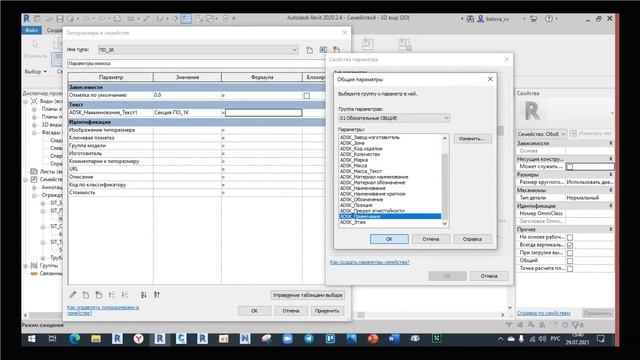
Task: Click delete type icon next to type name
Action: 336,50
